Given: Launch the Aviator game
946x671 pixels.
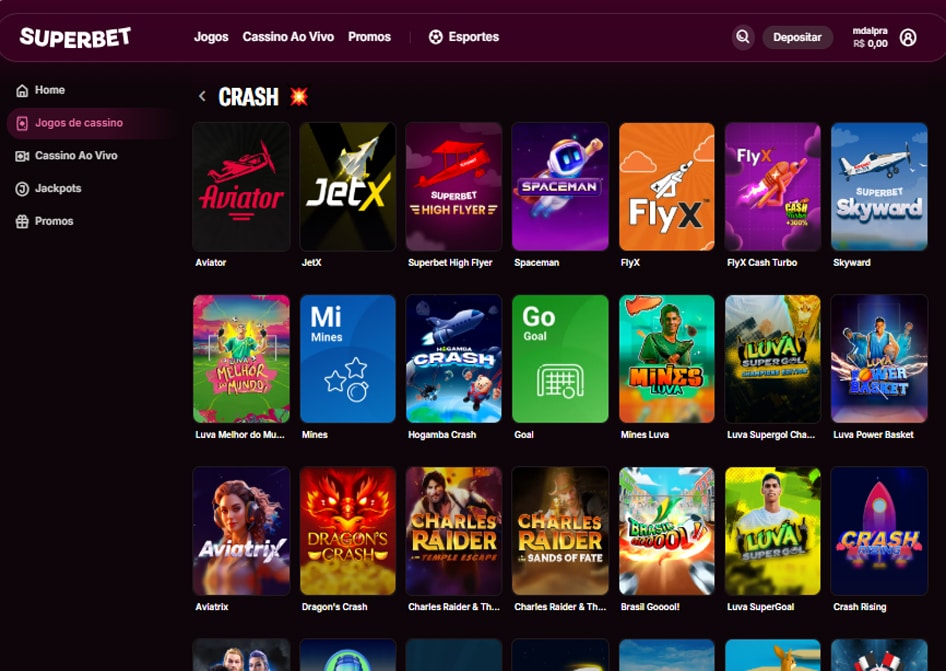Looking at the screenshot, I should click(x=240, y=185).
